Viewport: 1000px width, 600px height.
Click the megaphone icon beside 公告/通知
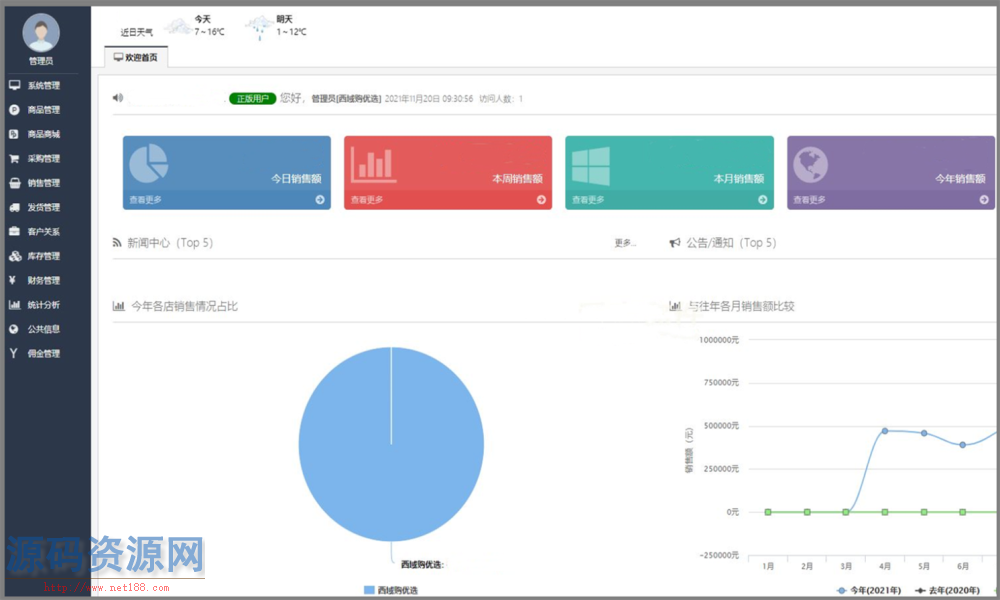click(675, 242)
